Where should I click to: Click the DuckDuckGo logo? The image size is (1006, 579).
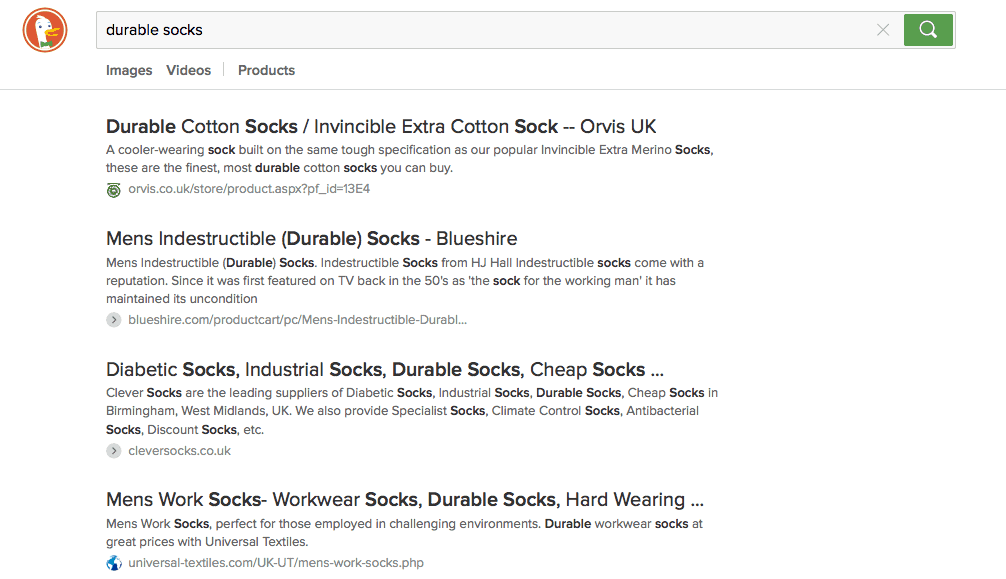[x=45, y=30]
